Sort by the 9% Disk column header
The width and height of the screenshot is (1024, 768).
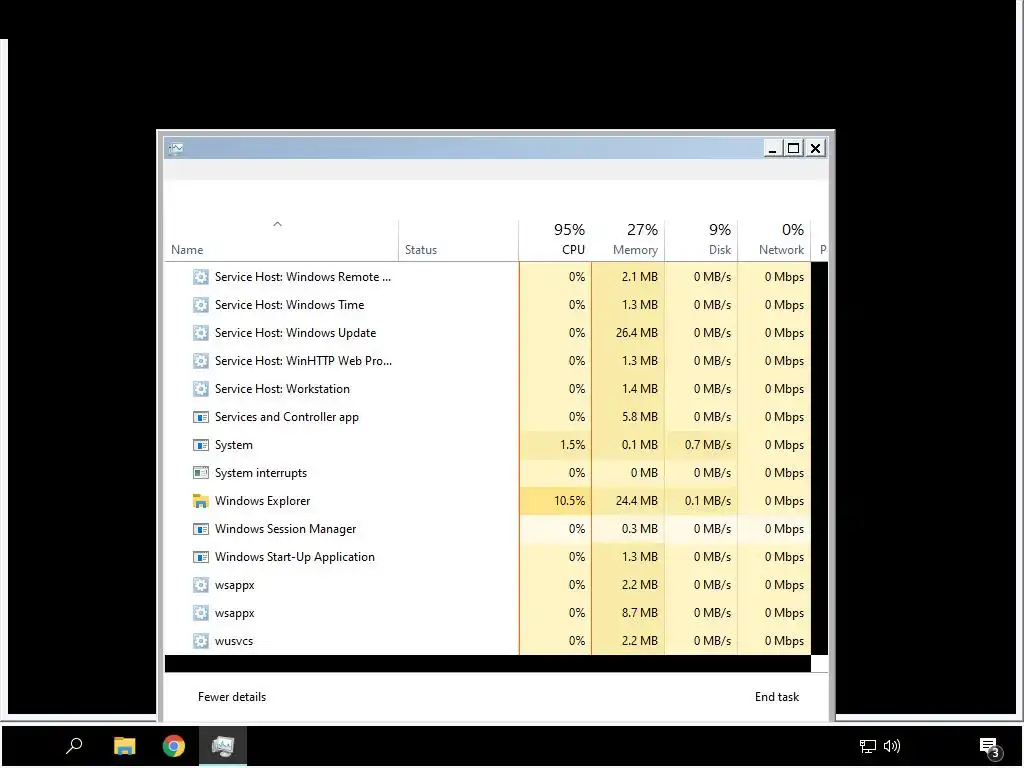point(701,240)
